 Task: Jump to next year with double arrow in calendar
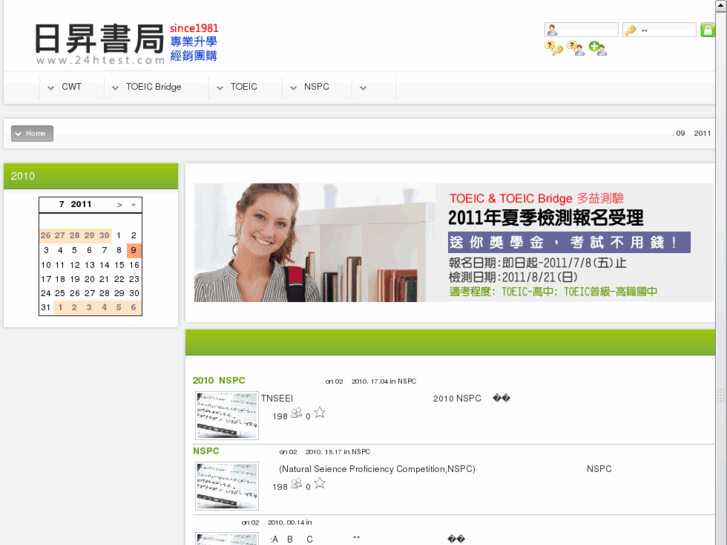click(x=134, y=205)
